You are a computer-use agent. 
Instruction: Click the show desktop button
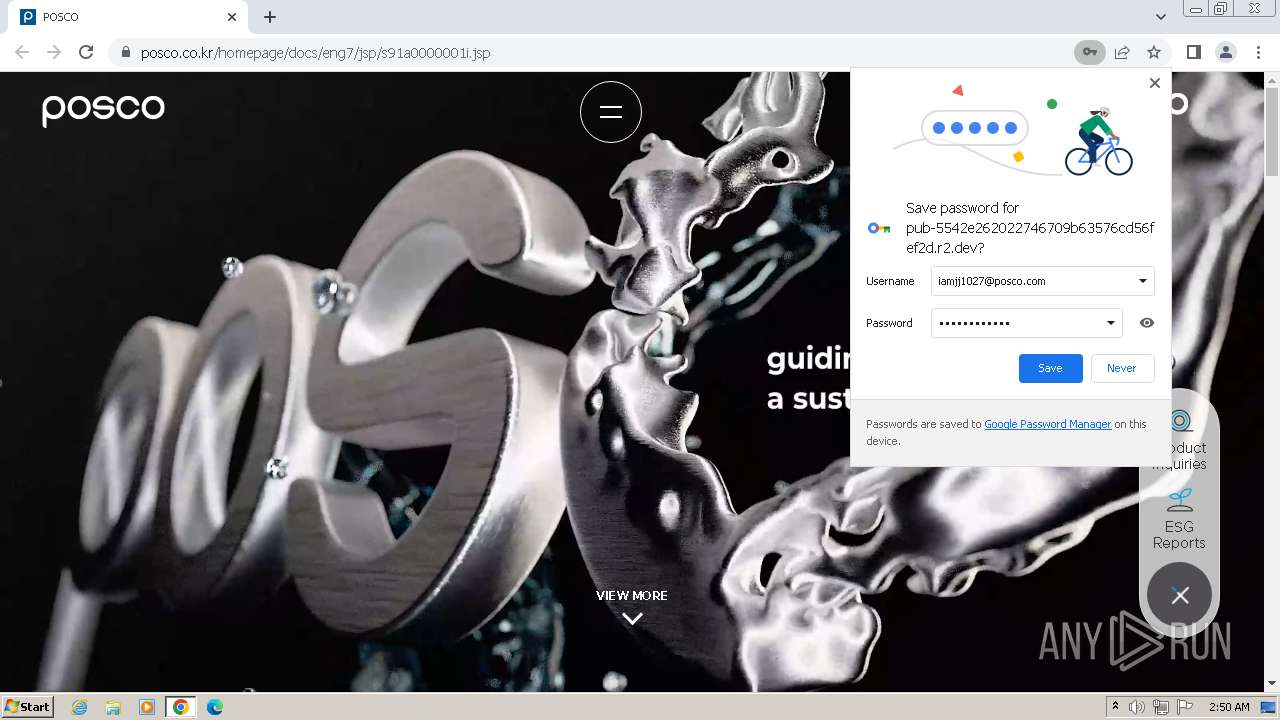tap(1269, 707)
